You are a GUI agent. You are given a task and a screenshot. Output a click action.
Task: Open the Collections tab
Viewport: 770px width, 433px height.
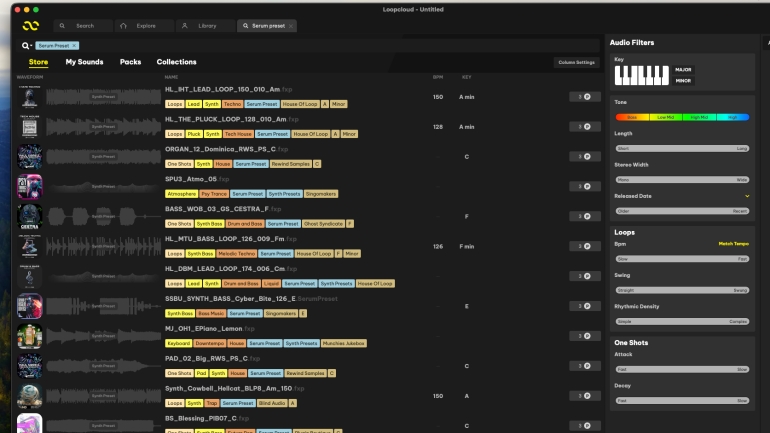point(176,62)
